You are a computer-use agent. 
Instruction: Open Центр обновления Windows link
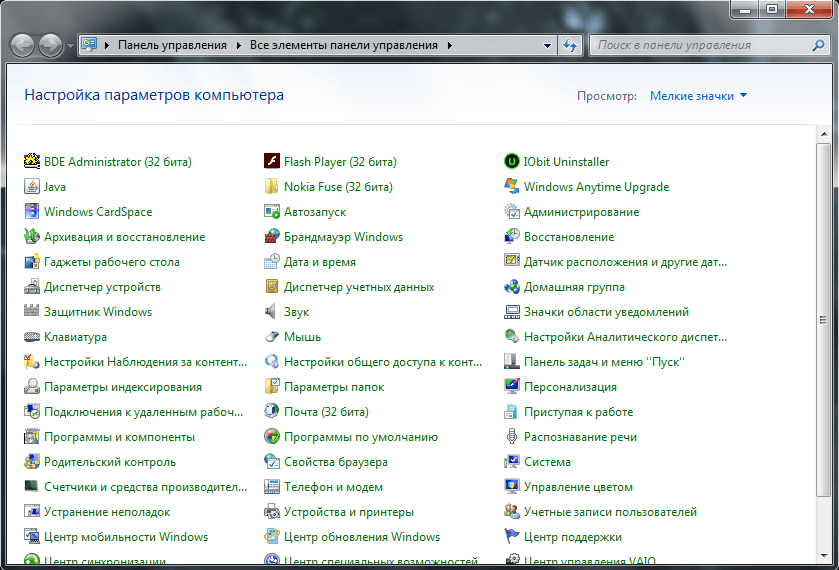tap(362, 536)
